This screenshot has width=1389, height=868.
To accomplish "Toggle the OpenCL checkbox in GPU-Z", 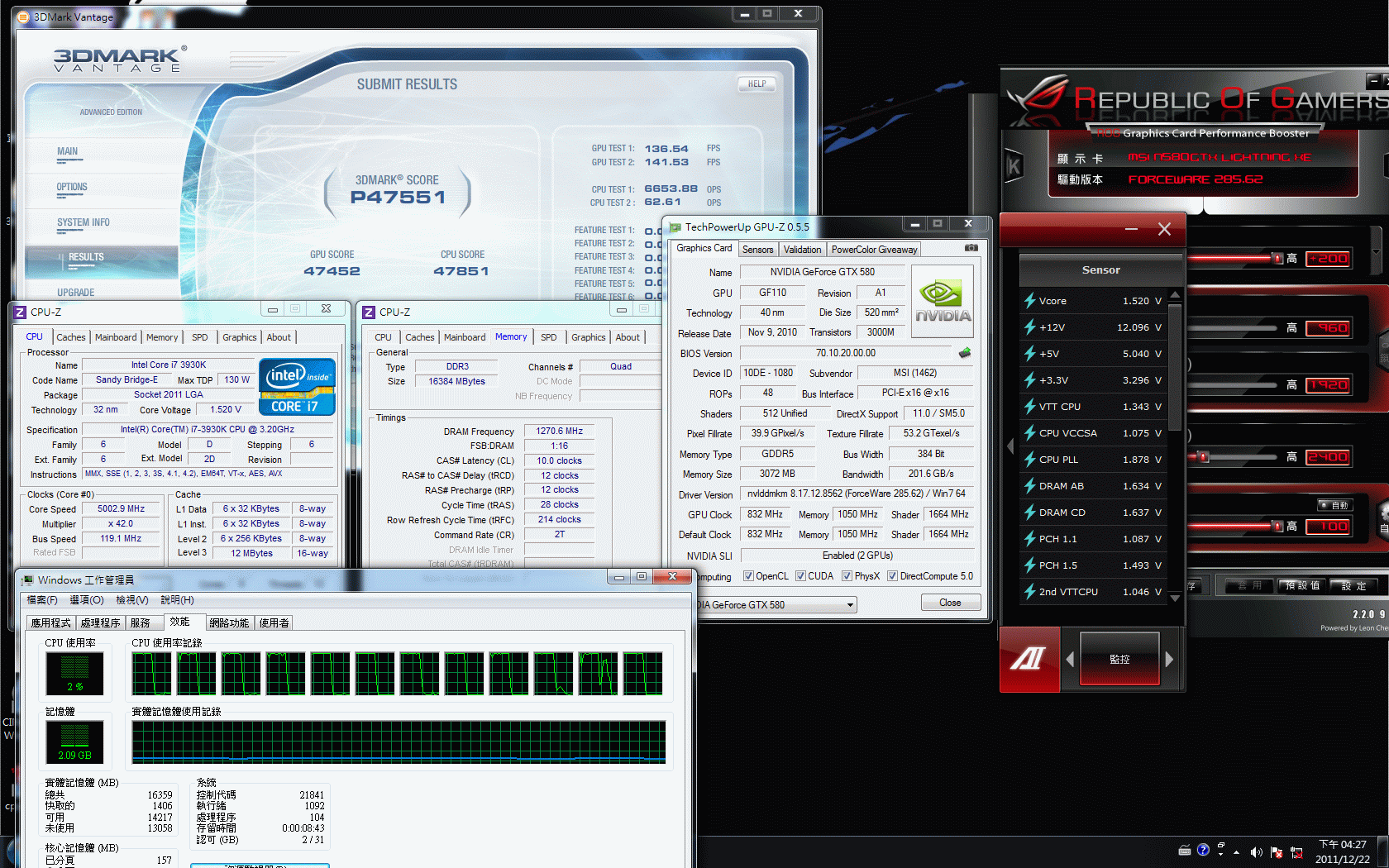I will [x=748, y=576].
